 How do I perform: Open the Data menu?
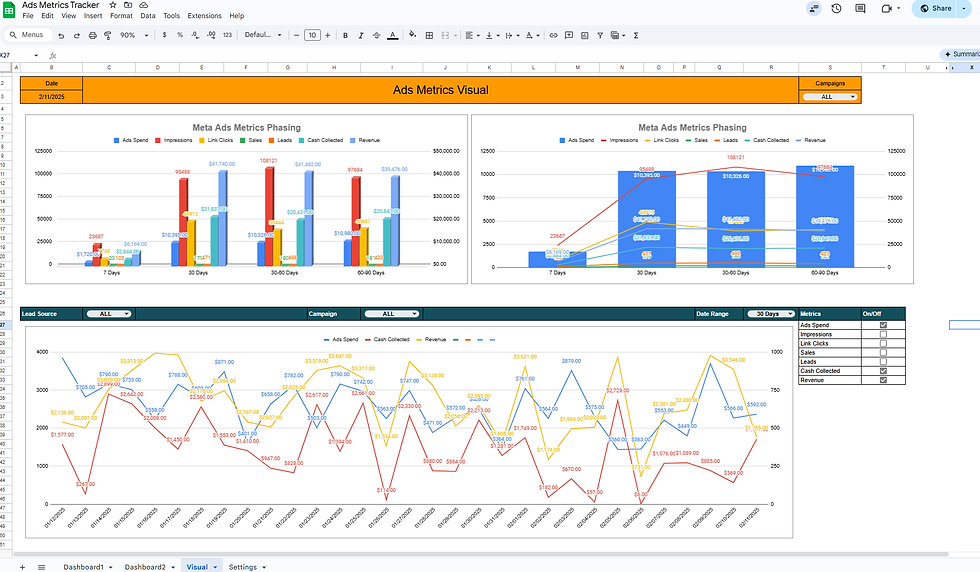tap(148, 16)
